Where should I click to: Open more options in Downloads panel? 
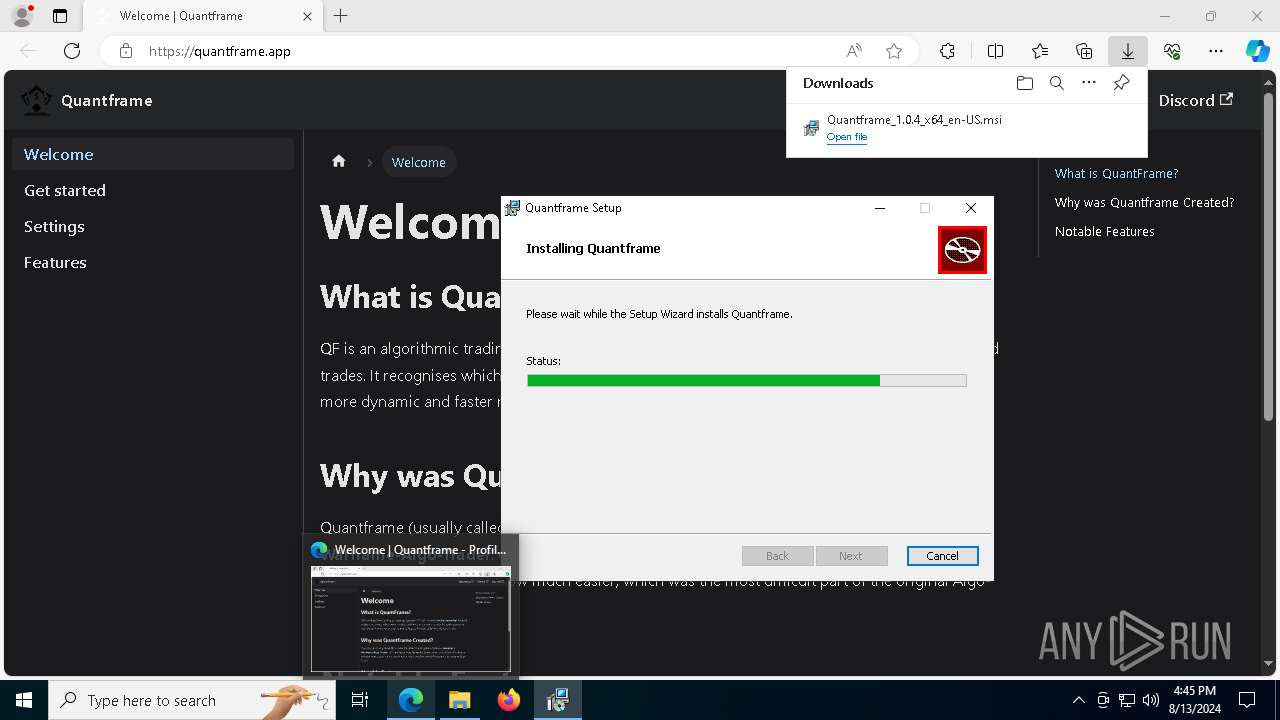1089,83
